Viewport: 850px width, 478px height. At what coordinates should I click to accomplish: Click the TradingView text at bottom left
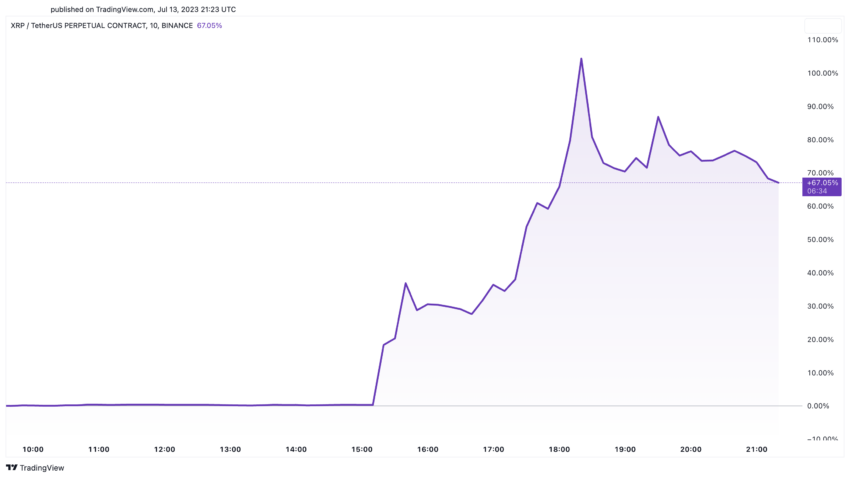42,468
